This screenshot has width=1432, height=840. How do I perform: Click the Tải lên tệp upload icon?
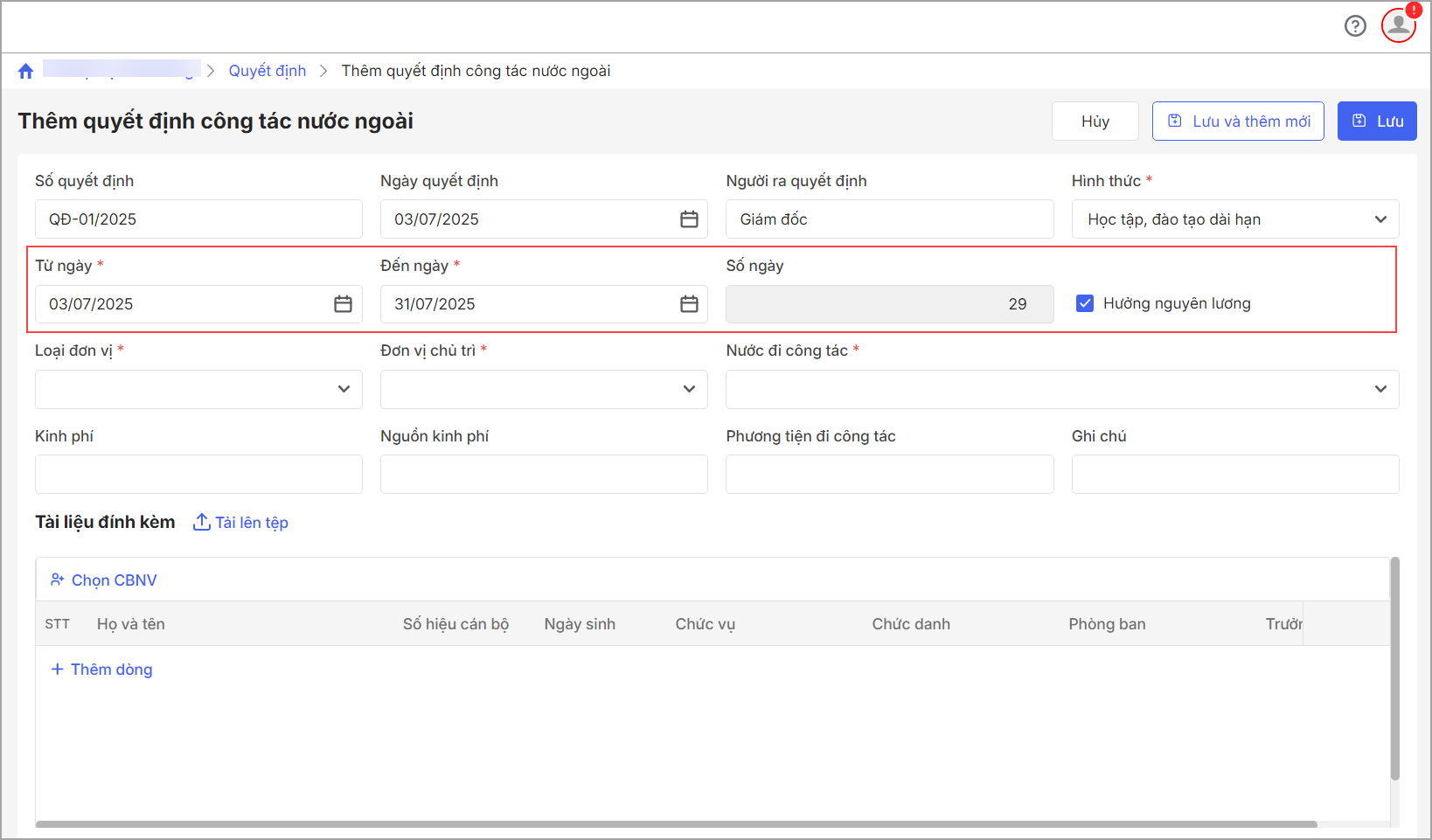pyautogui.click(x=202, y=522)
